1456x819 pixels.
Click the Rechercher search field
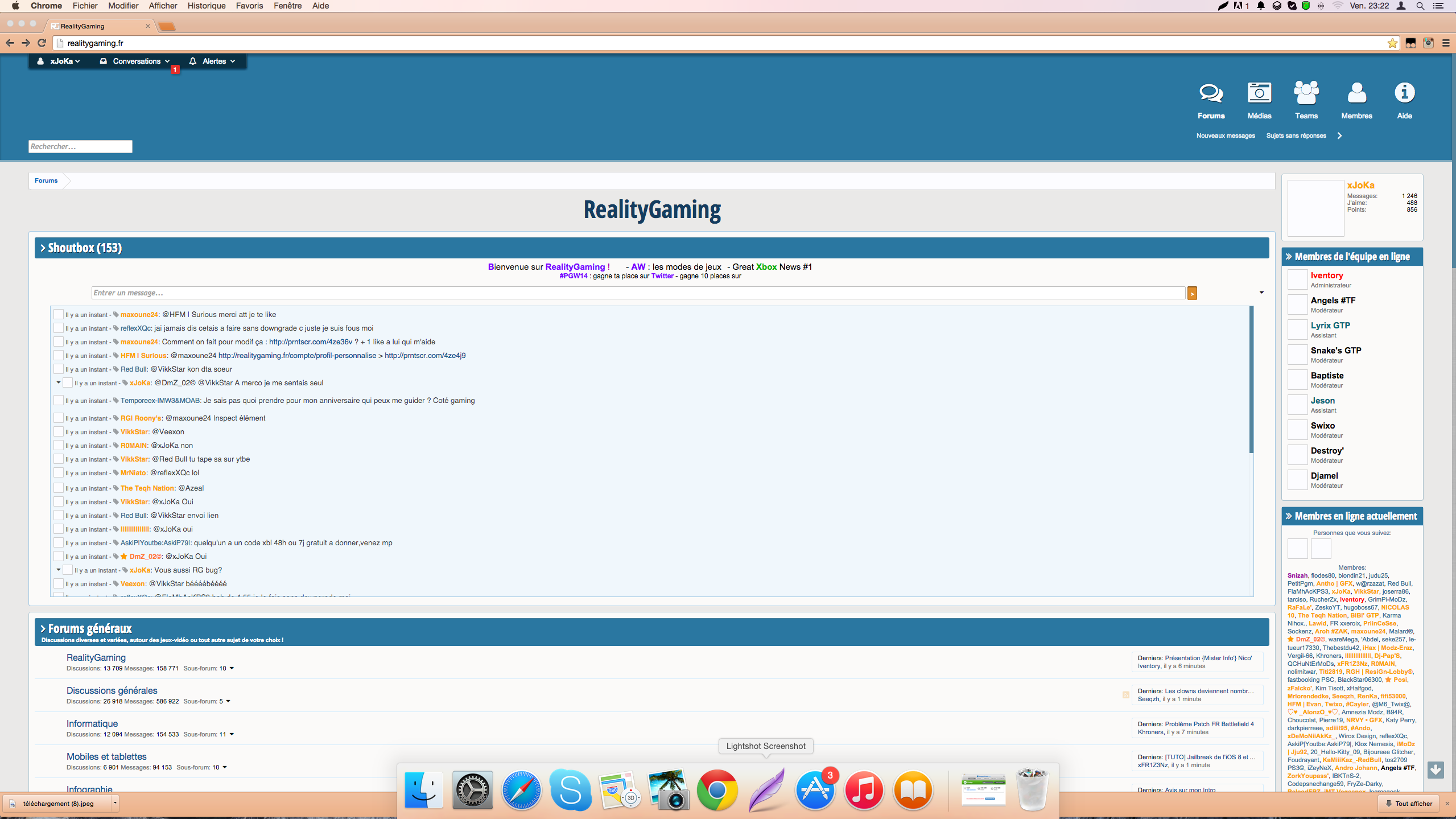(x=80, y=146)
